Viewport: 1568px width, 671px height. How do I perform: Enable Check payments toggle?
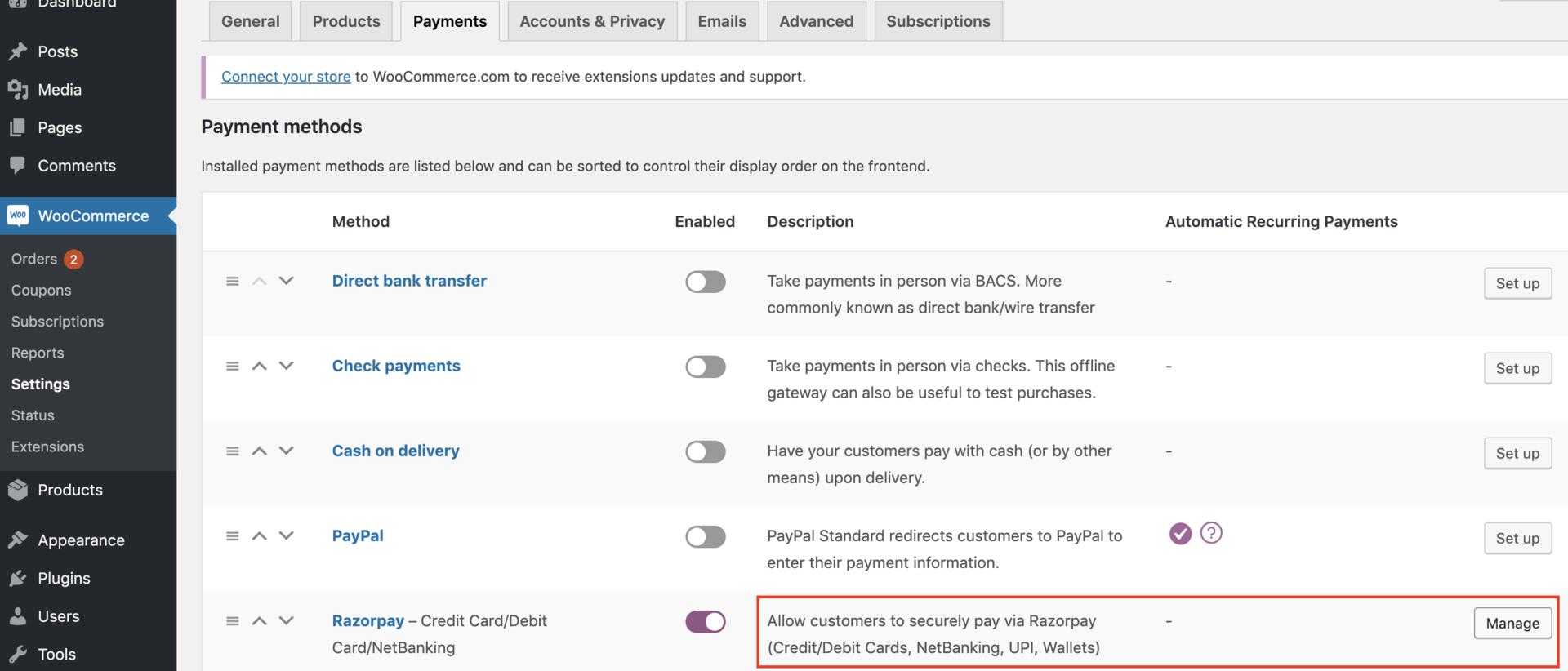click(706, 367)
